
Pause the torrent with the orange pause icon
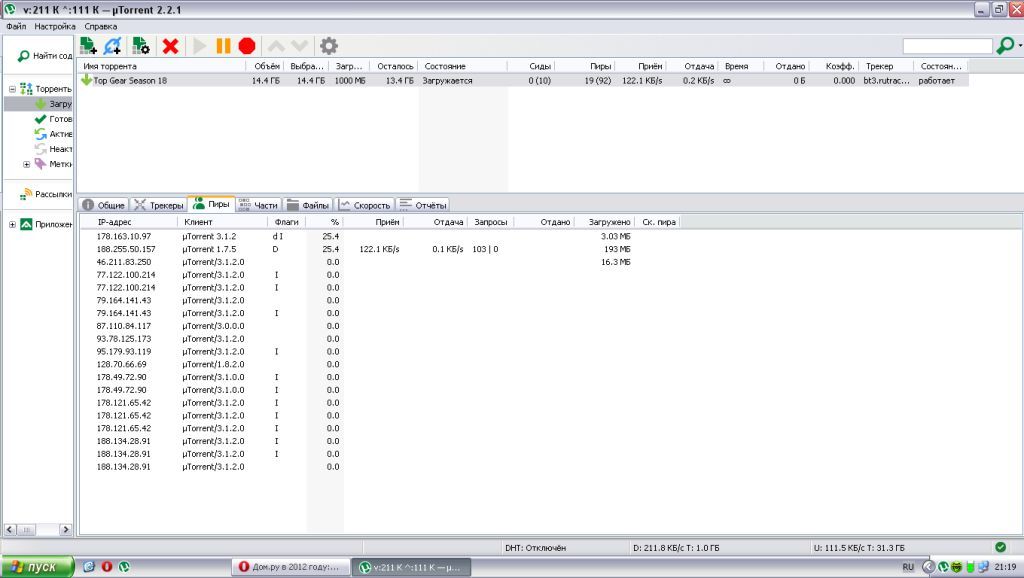tap(223, 46)
